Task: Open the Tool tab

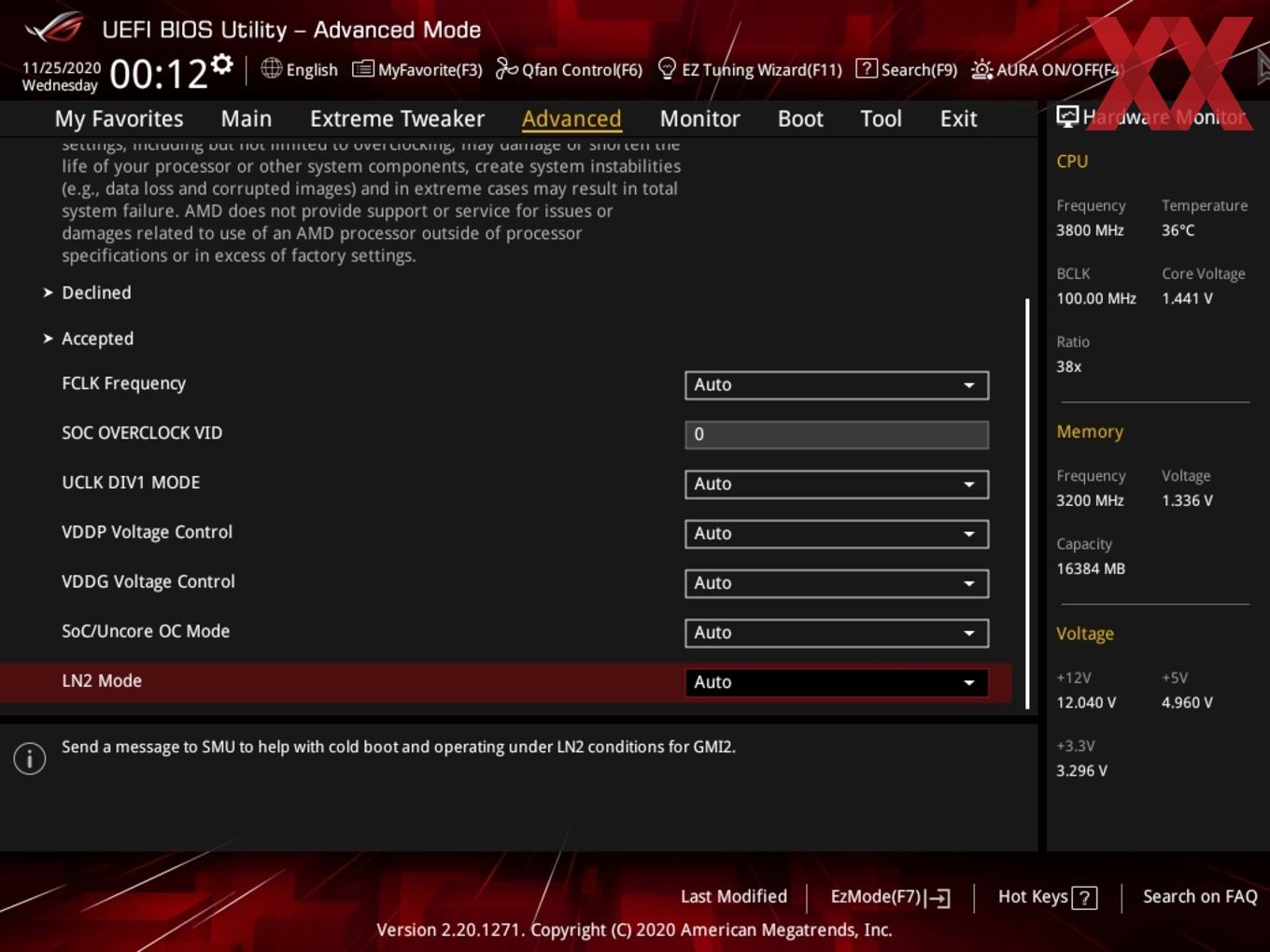Action: 881,119
